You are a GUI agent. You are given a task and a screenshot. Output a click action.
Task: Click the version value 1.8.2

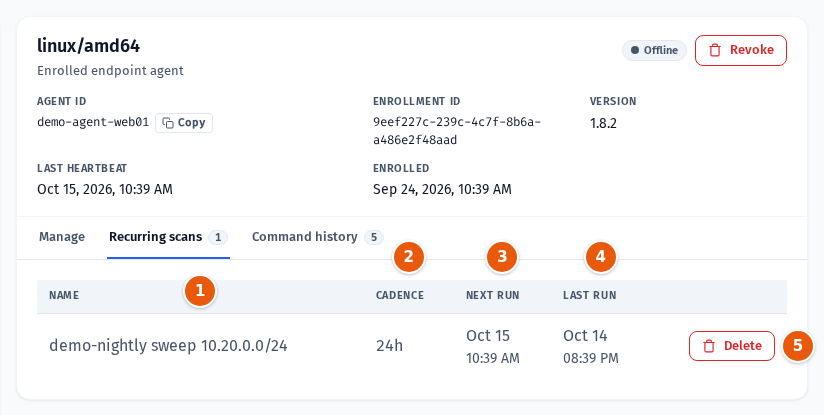tap(603, 123)
